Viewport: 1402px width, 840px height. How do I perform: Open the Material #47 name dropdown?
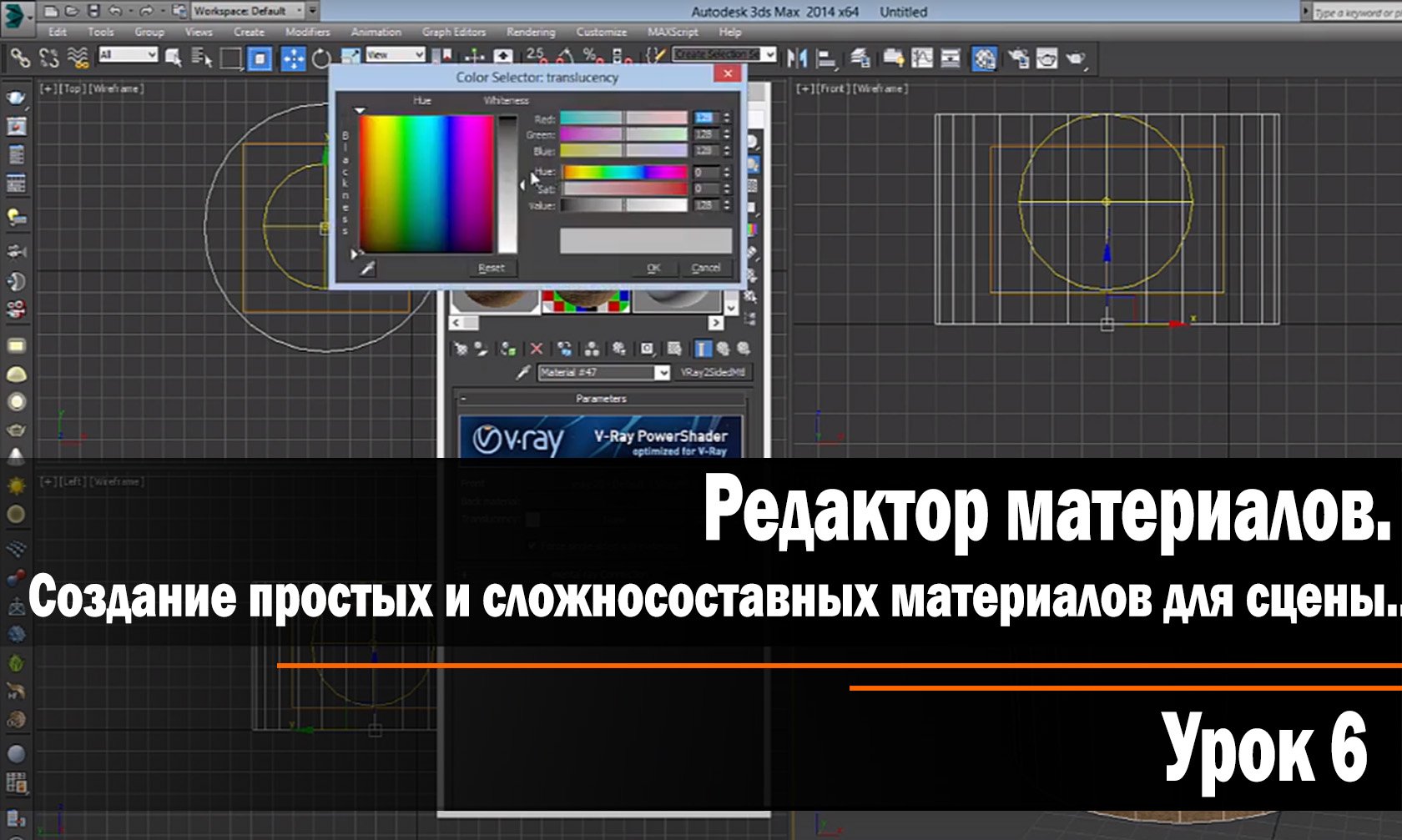click(662, 373)
